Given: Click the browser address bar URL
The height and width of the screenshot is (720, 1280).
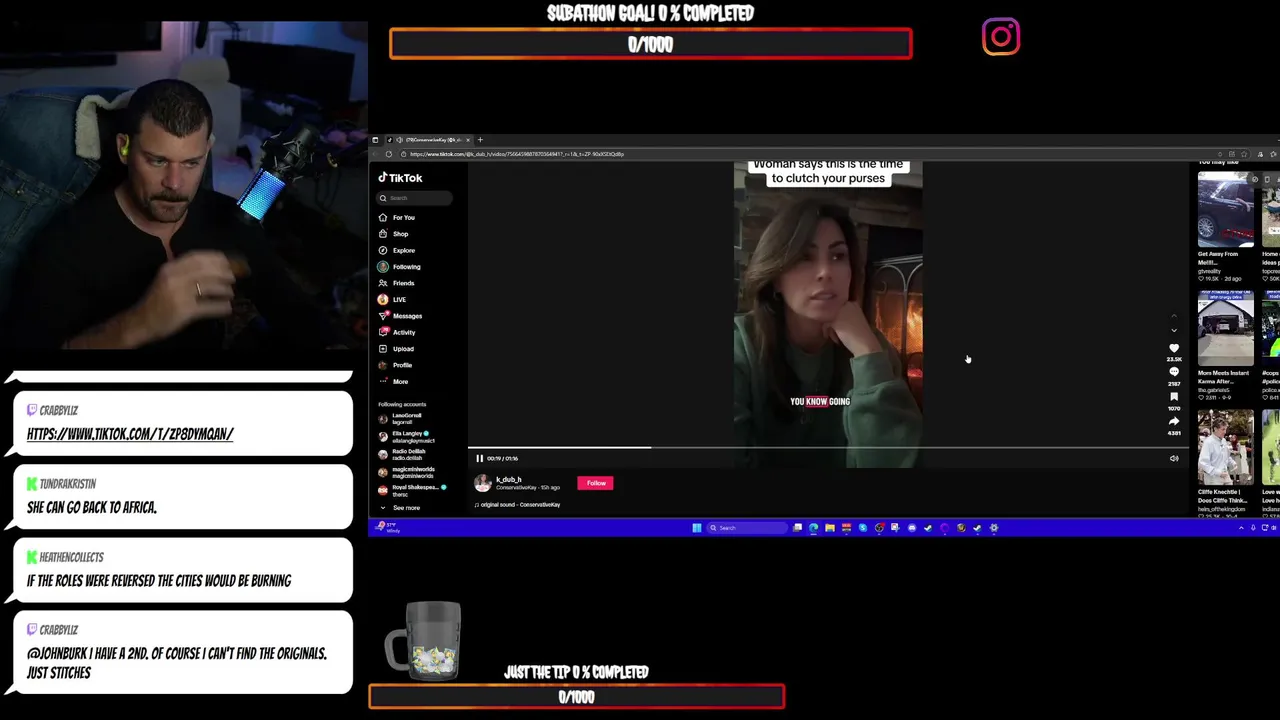Looking at the screenshot, I should (516, 154).
